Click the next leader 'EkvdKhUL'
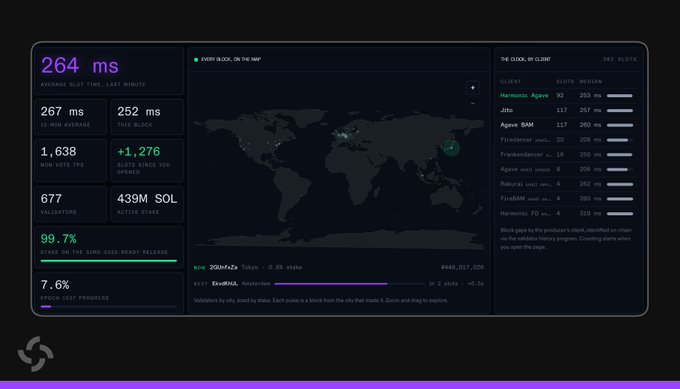Viewport: 680px width, 389px height. 225,284
